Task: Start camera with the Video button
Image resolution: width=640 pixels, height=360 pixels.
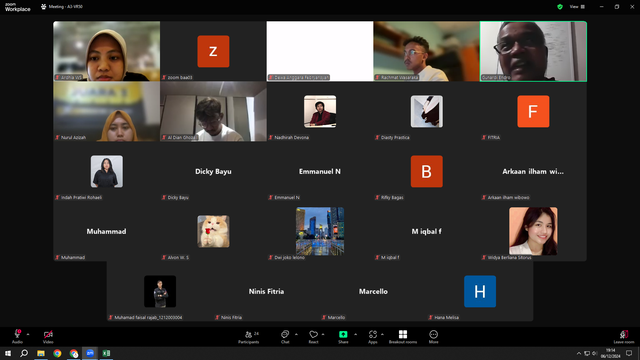Action: [x=48, y=336]
